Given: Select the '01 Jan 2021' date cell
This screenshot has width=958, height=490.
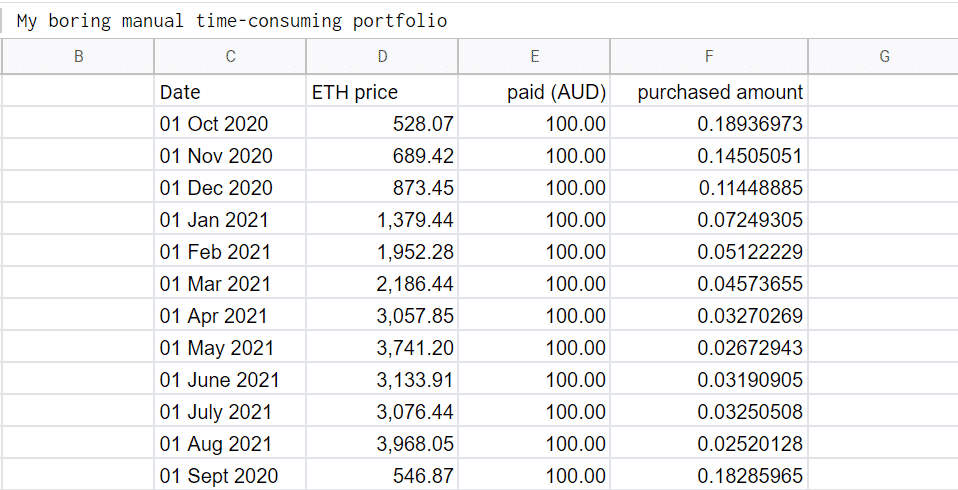Looking at the screenshot, I should click(x=230, y=220).
